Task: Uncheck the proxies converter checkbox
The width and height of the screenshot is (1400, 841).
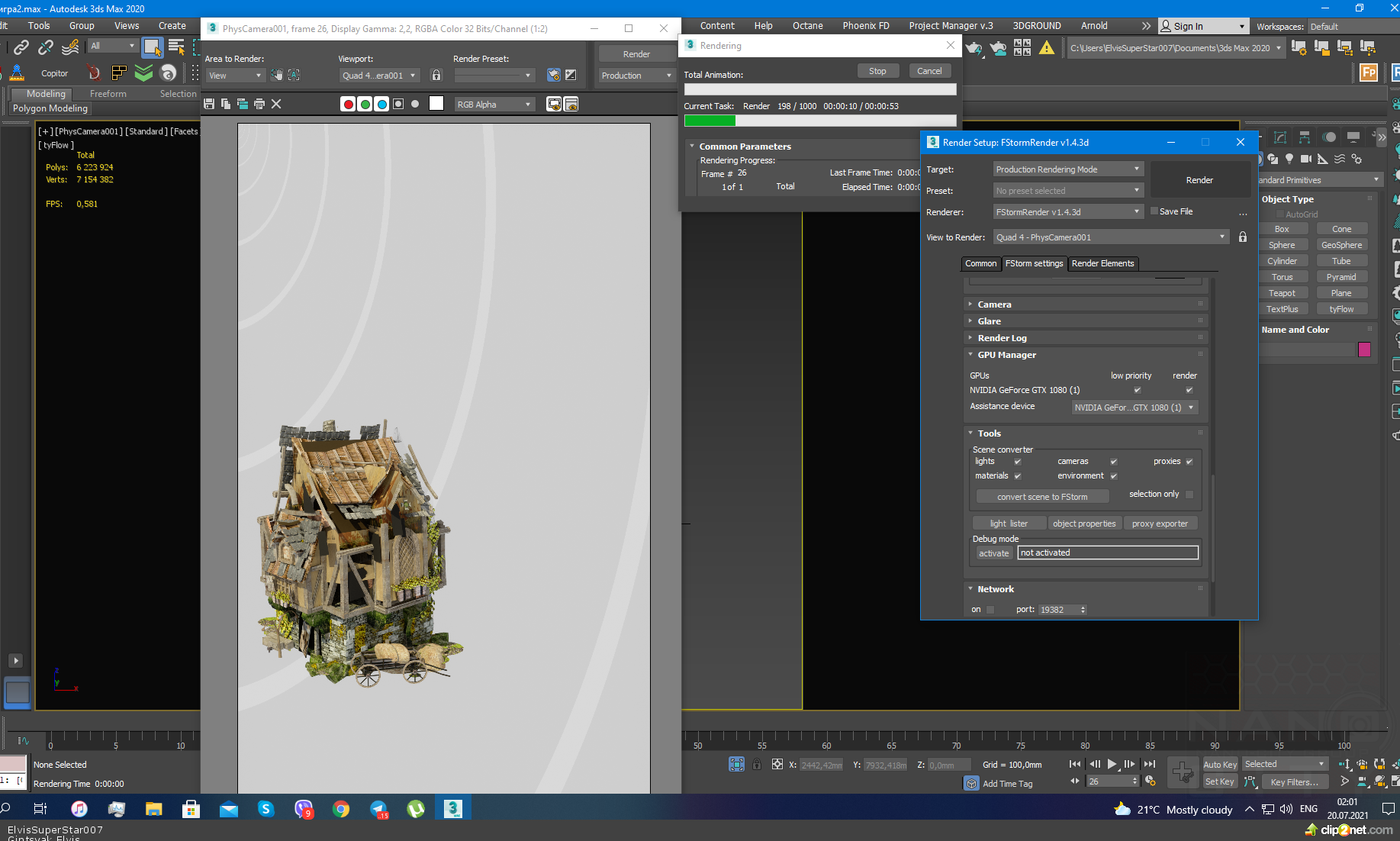Action: (x=1189, y=462)
